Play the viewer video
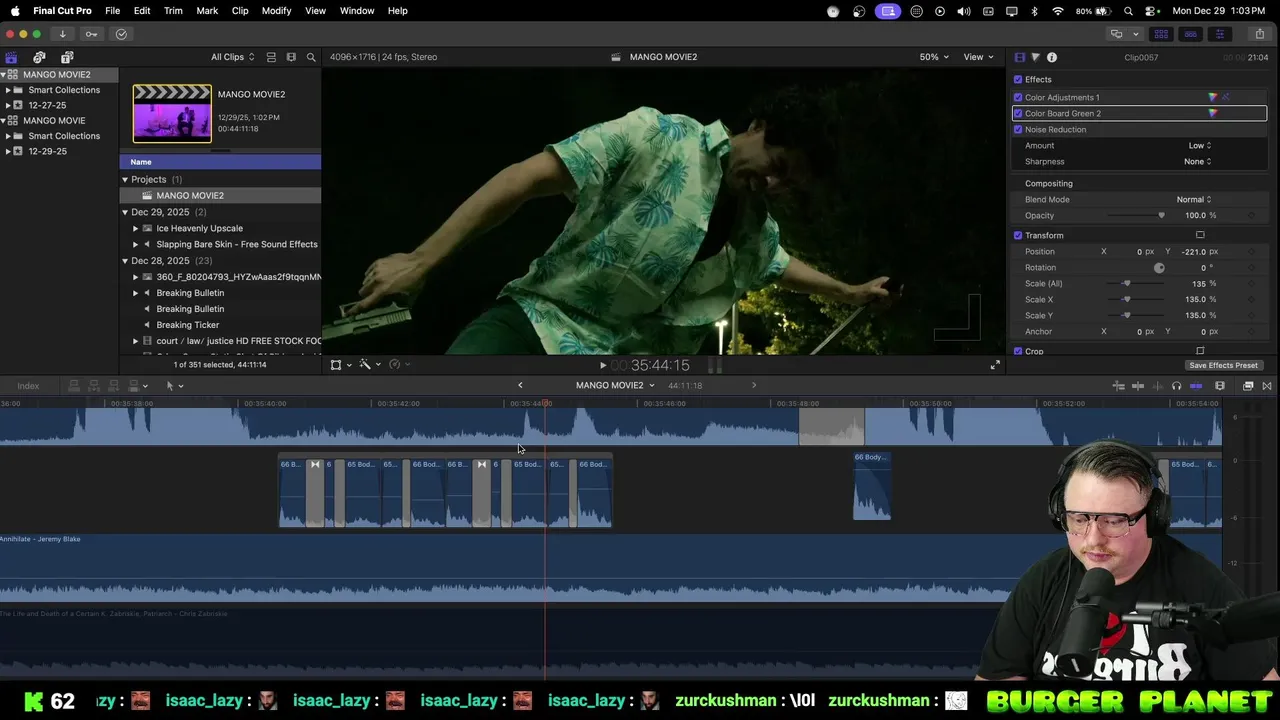The image size is (1280, 720). [x=602, y=366]
